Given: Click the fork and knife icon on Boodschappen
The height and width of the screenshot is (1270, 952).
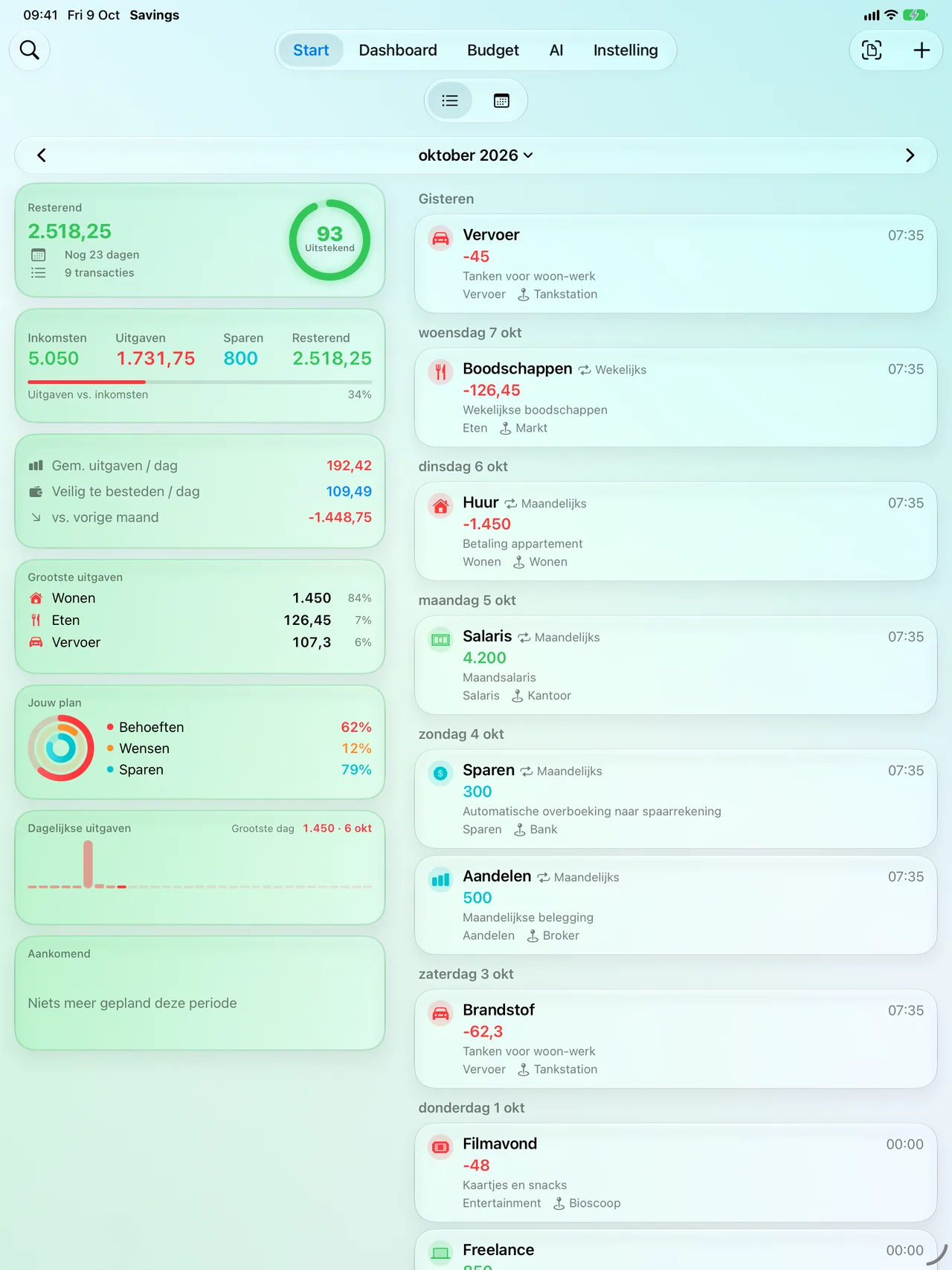Looking at the screenshot, I should click(x=441, y=373).
